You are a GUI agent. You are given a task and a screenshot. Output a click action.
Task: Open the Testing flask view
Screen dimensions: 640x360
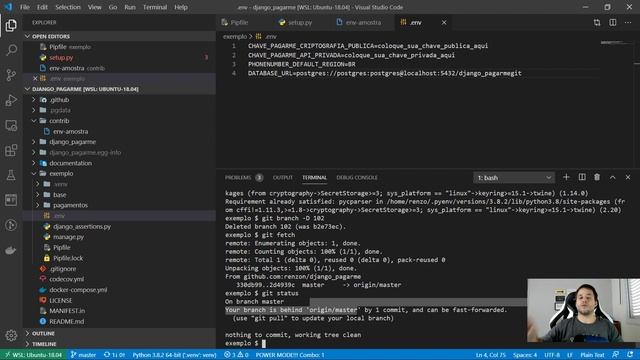11,176
